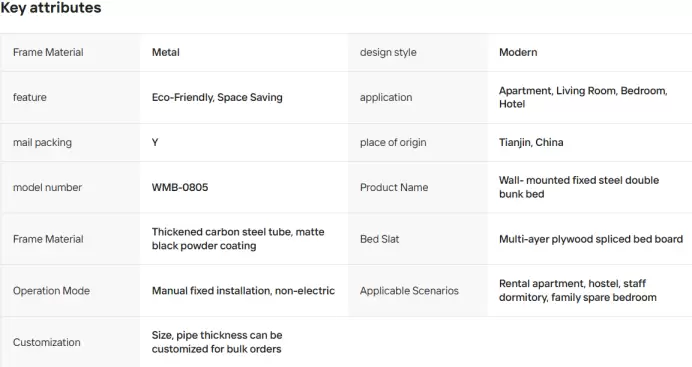The height and width of the screenshot is (367, 692).
Task: Click Thickened carbon steel tube description
Action: click(x=238, y=239)
